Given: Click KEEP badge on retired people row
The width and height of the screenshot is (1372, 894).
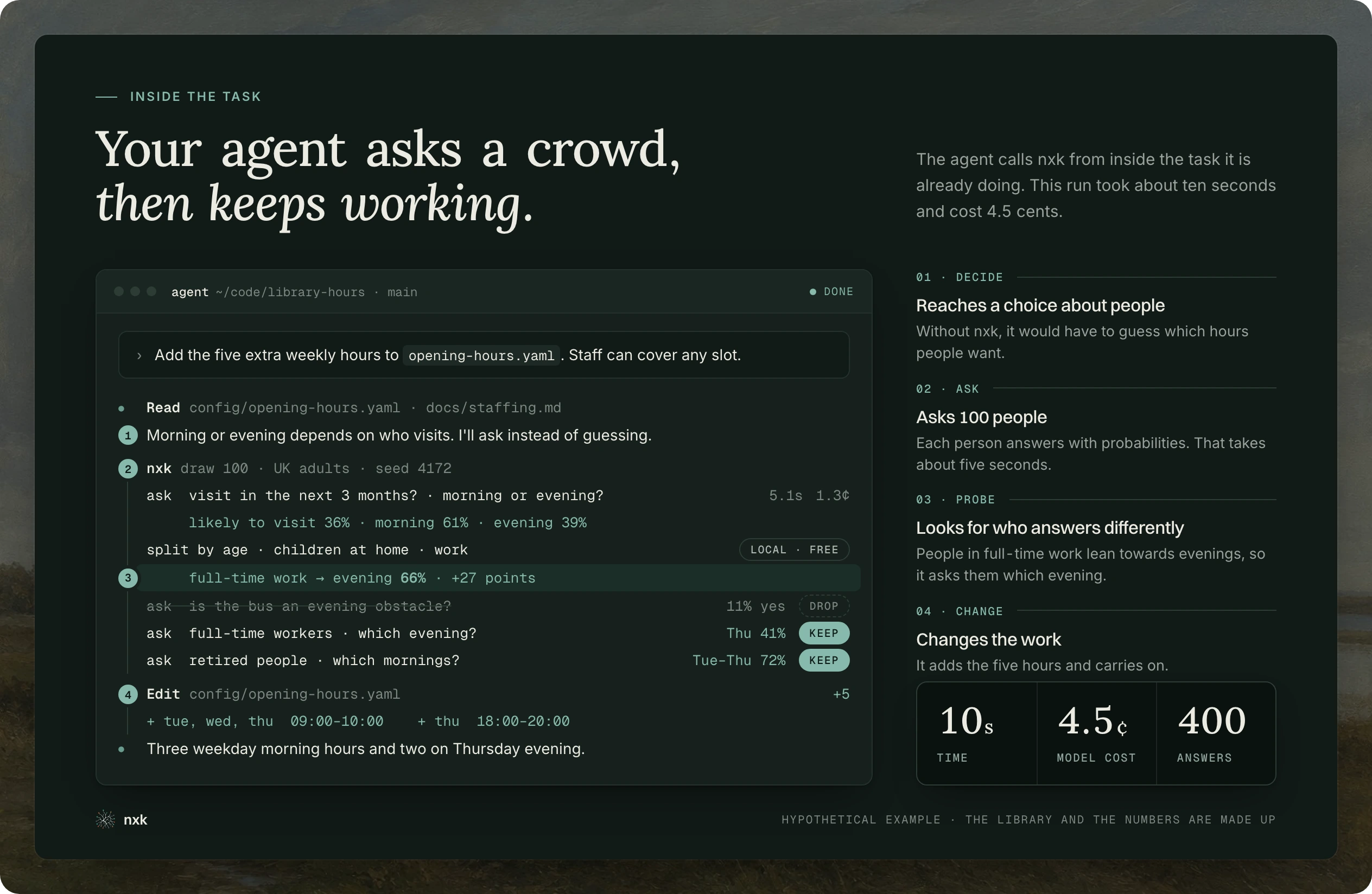Looking at the screenshot, I should (824, 660).
